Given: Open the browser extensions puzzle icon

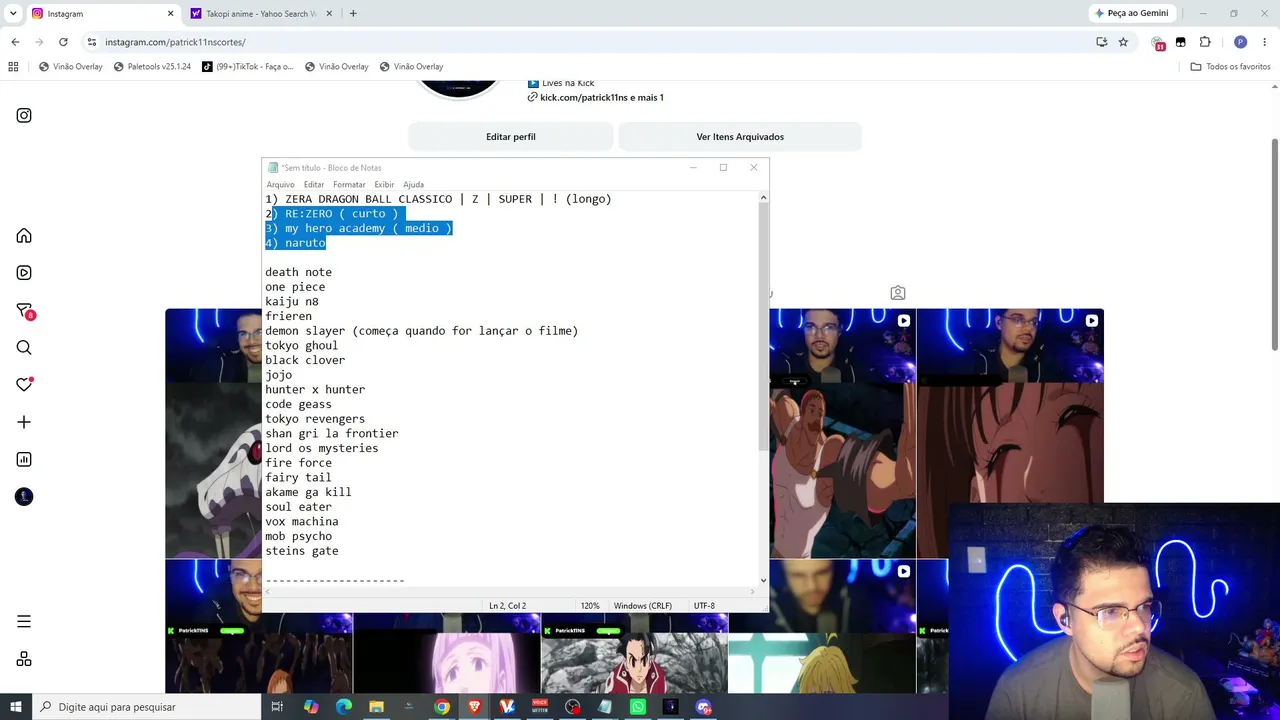Looking at the screenshot, I should click(x=1205, y=42).
